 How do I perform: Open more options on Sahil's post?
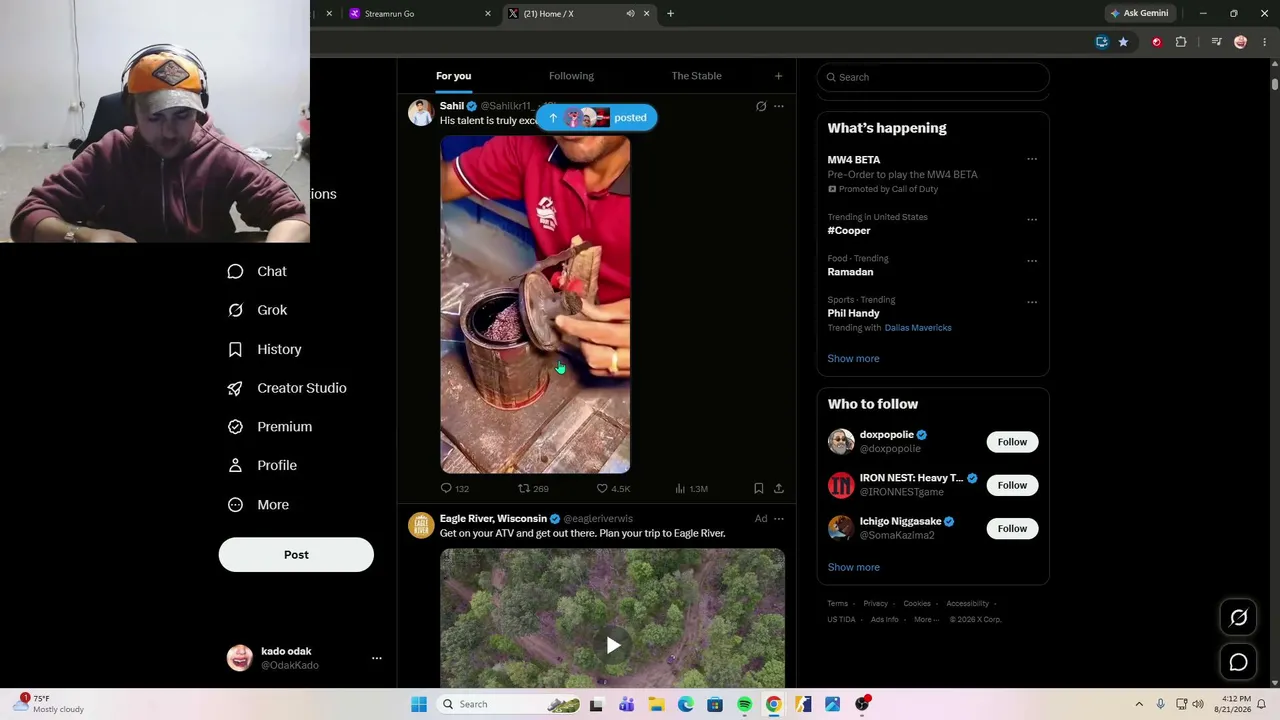pos(779,106)
